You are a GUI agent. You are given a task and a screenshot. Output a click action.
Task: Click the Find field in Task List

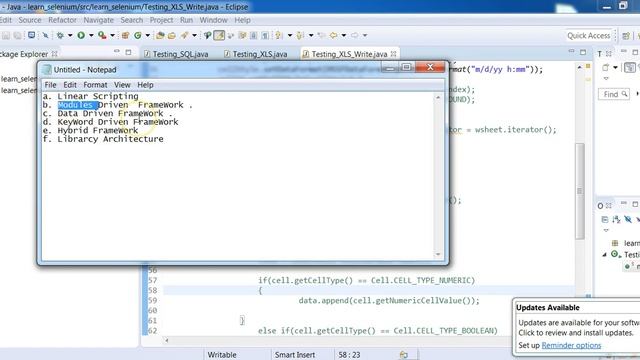point(613,94)
